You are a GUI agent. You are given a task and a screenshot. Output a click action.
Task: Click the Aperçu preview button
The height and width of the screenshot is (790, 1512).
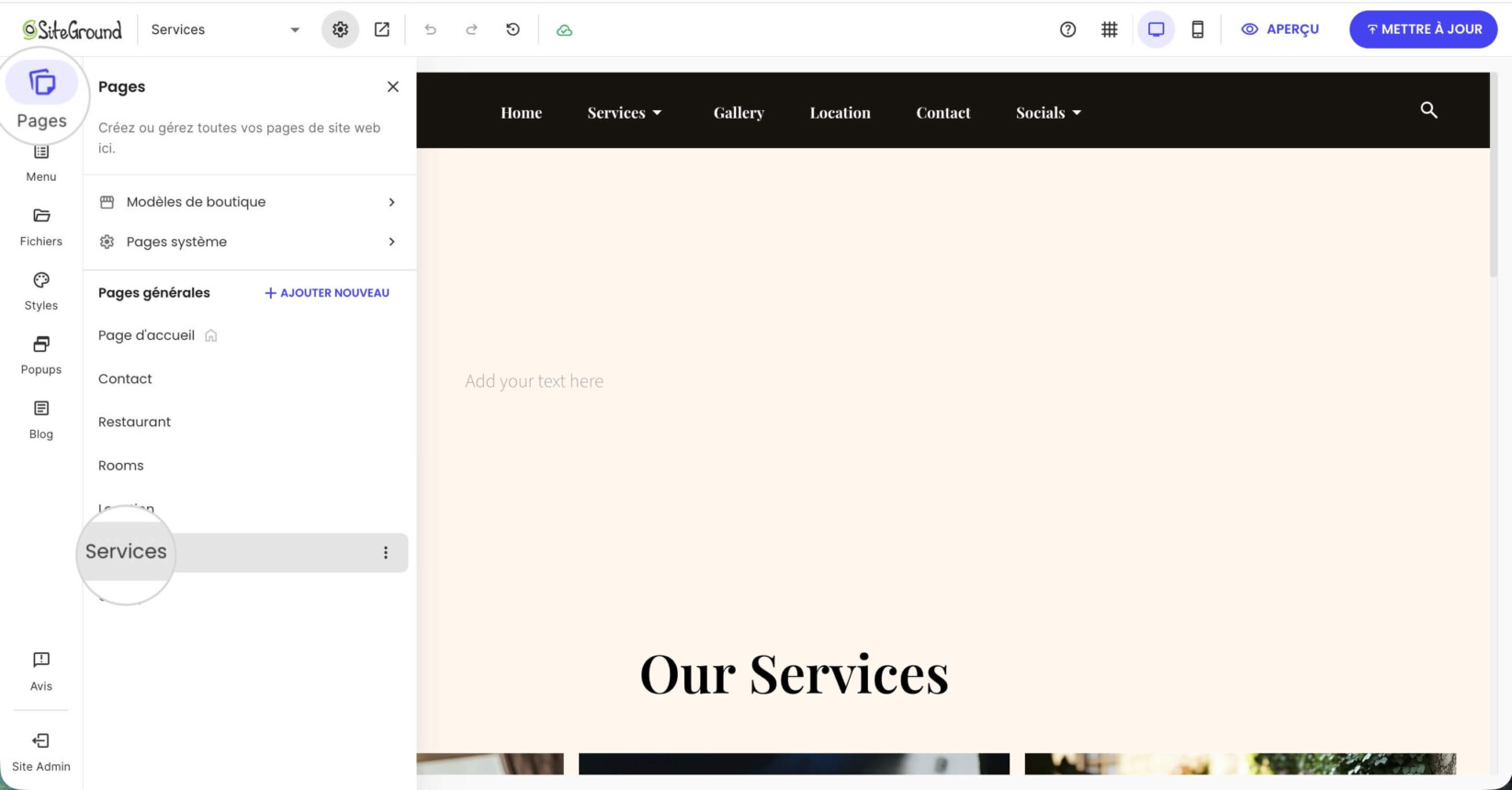[1280, 29]
